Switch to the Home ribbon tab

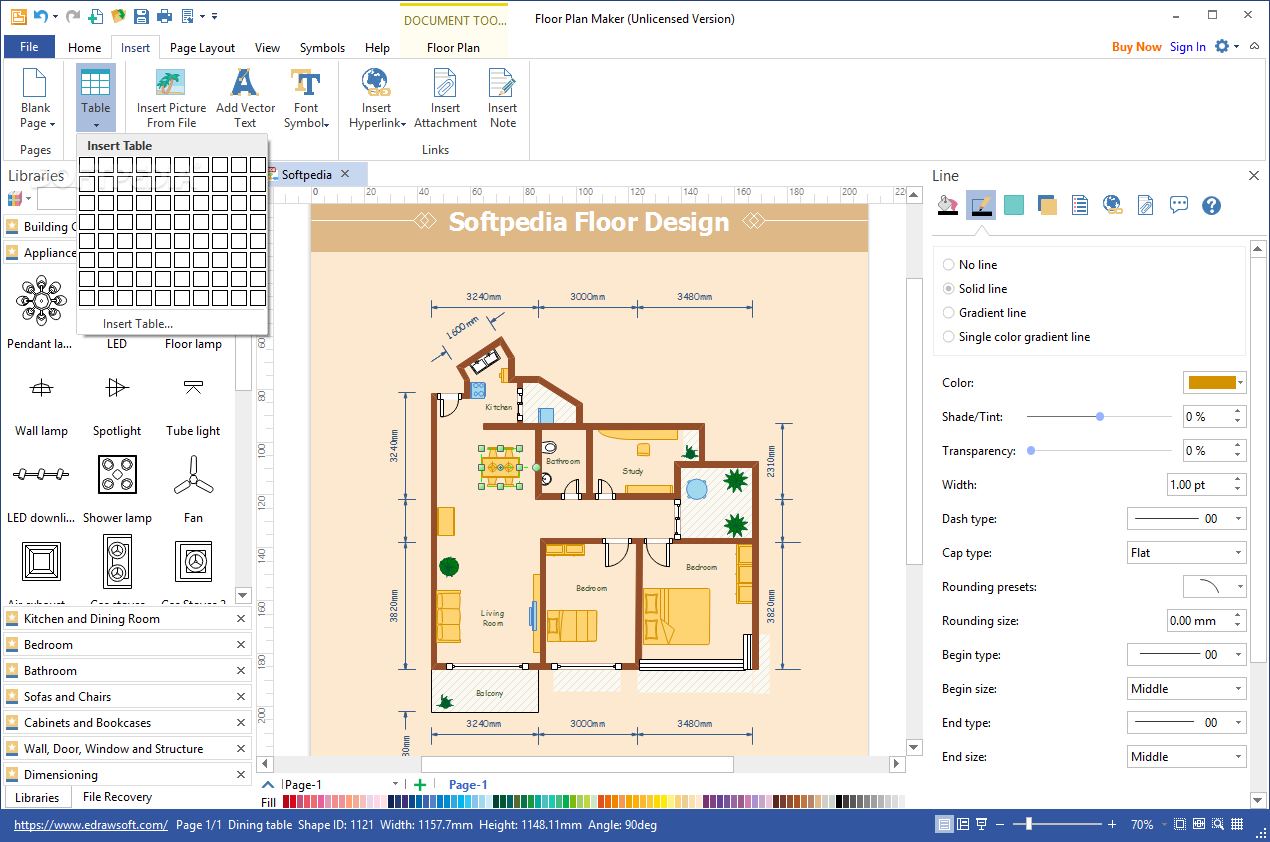point(84,47)
